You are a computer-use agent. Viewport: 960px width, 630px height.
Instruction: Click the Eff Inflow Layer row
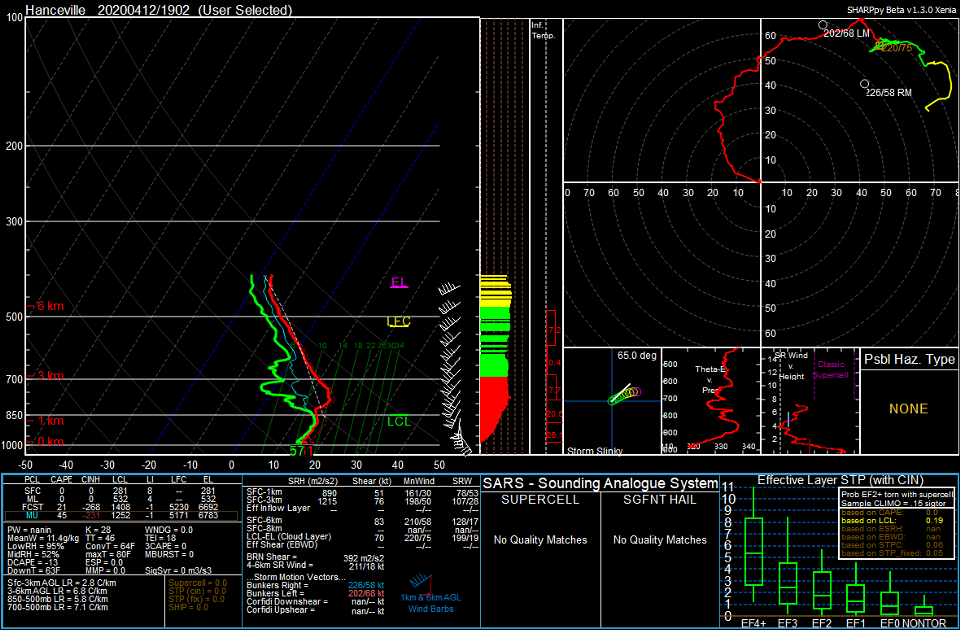coord(361,509)
